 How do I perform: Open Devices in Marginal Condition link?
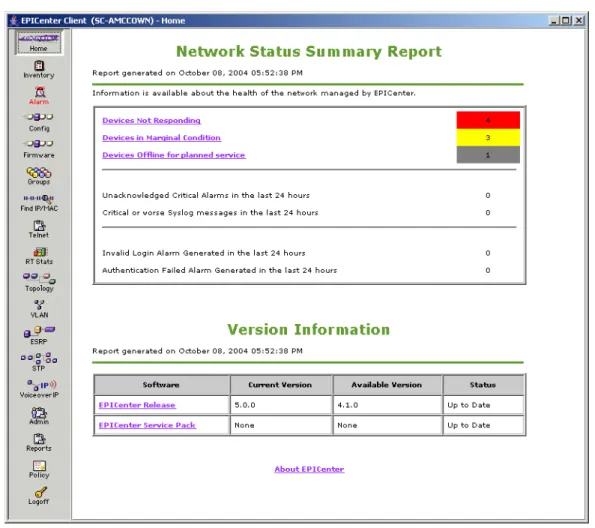click(161, 137)
